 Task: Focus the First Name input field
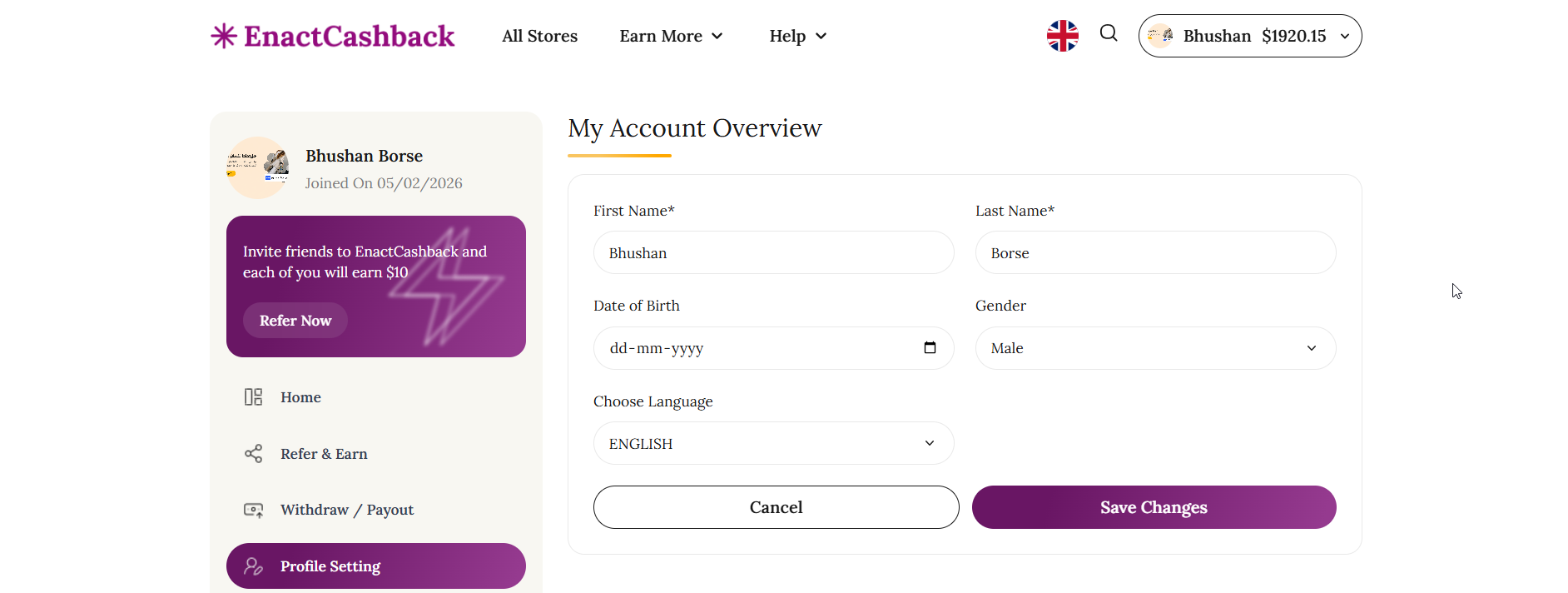pyautogui.click(x=773, y=253)
